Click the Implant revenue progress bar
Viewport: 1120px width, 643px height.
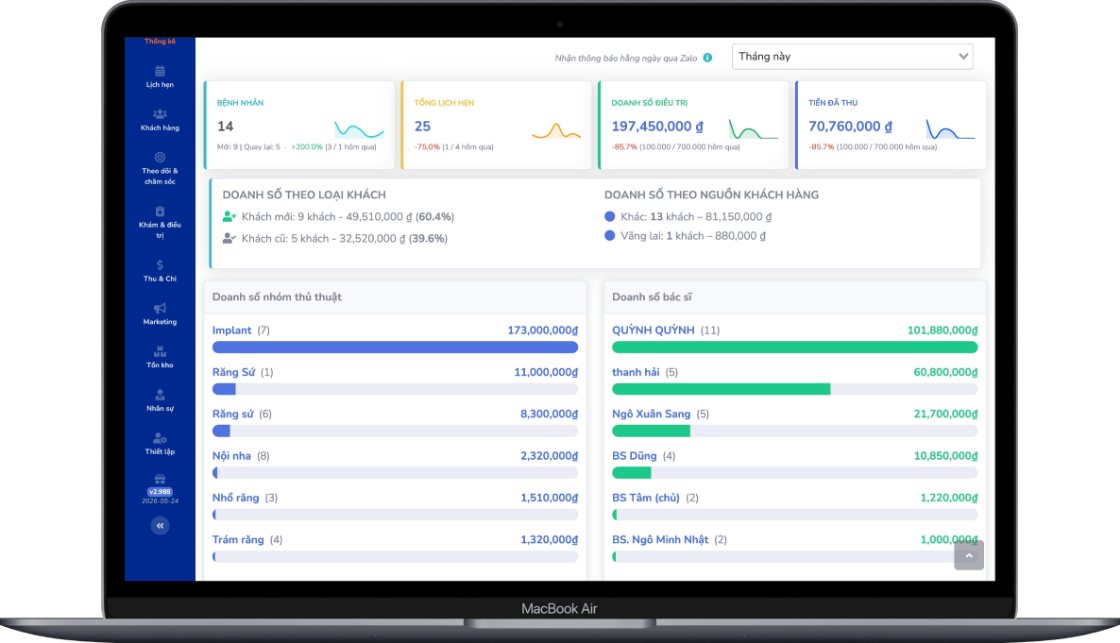(x=395, y=347)
